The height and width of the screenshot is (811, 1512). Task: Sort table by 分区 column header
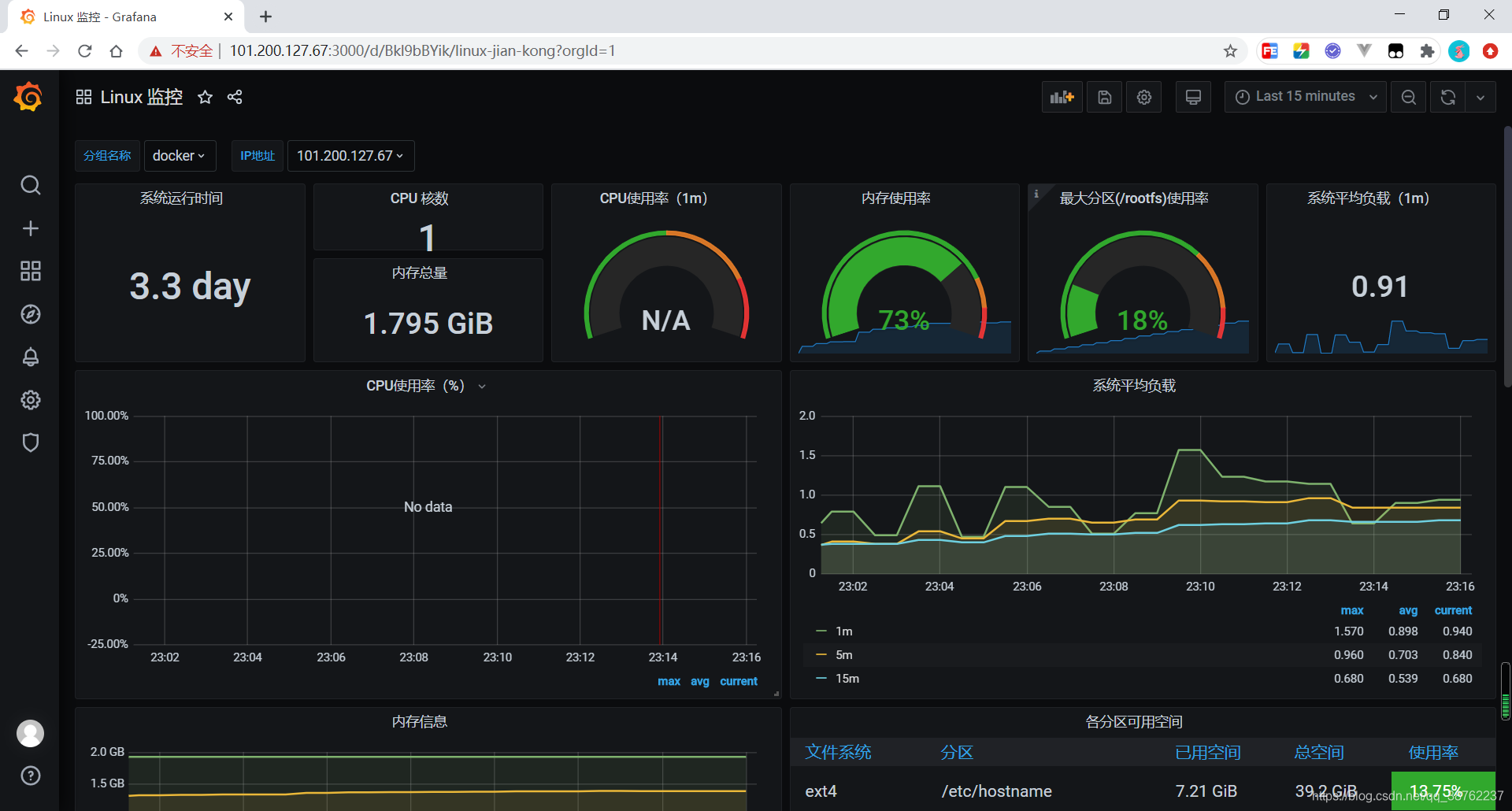(x=957, y=752)
